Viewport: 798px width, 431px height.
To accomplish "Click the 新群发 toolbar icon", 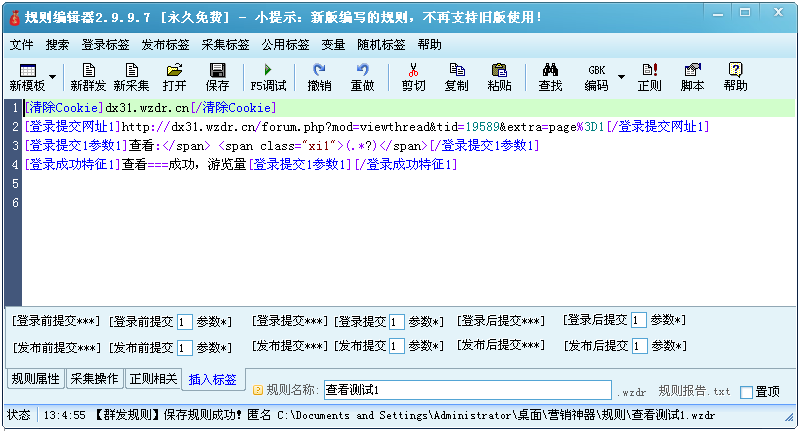I will (x=88, y=76).
